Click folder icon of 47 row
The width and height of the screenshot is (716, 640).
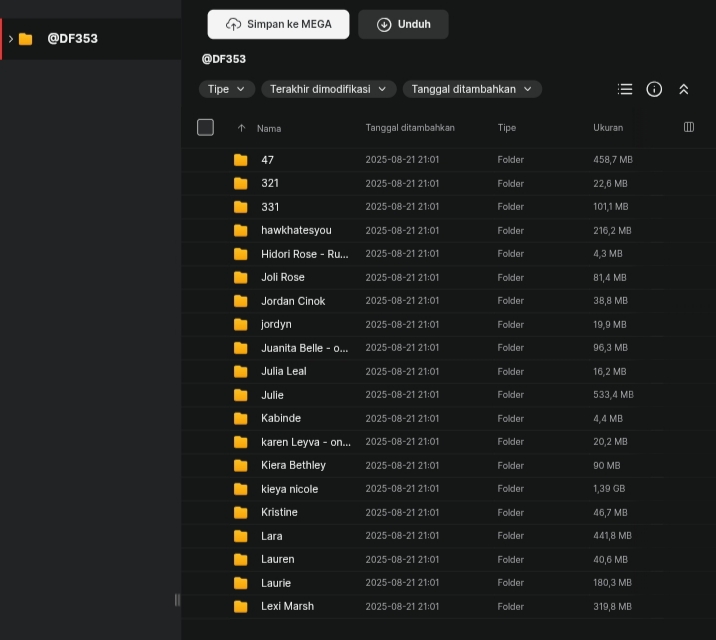tap(241, 160)
